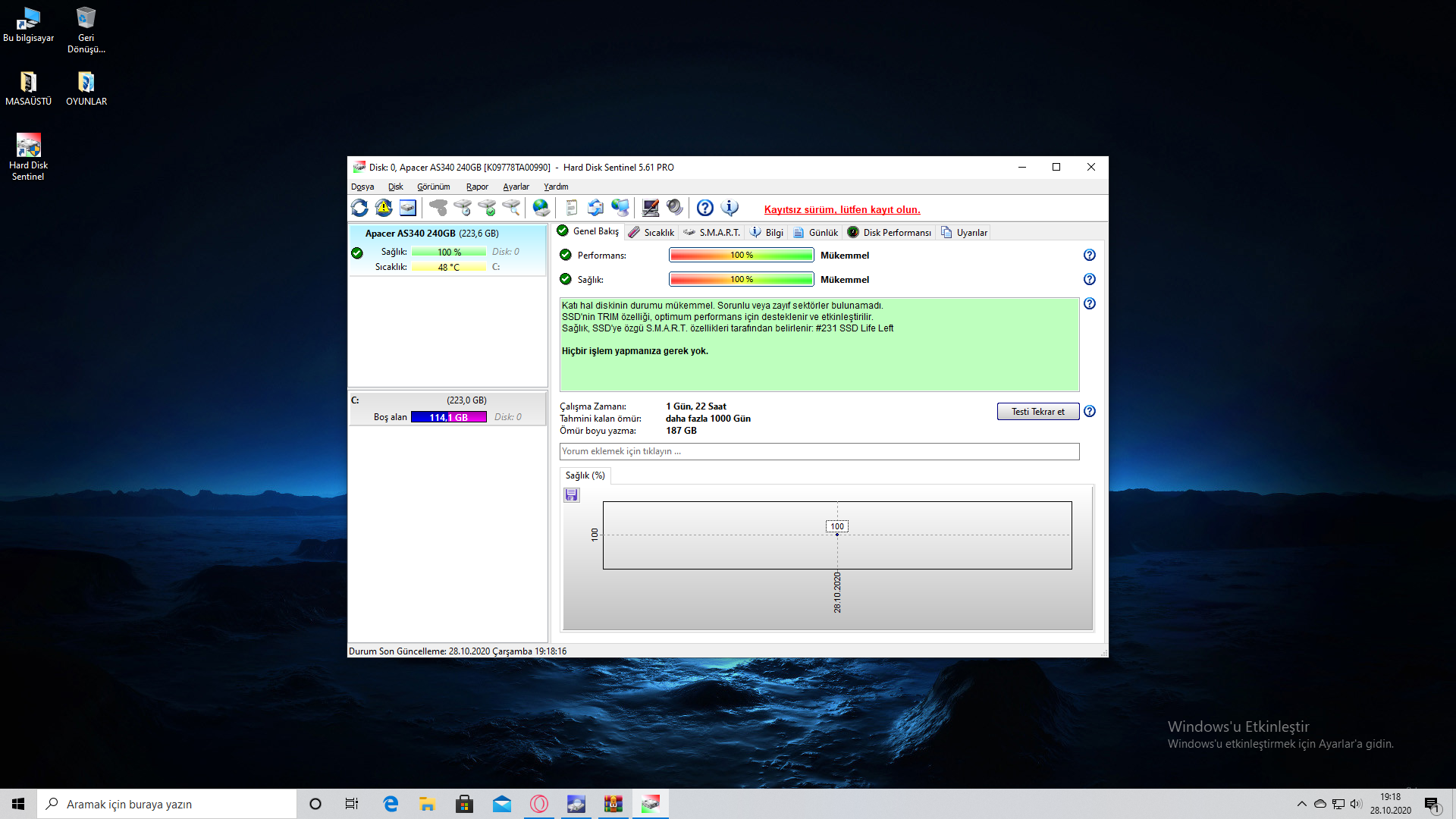Open Hard Disk Sentinel desktop shortcut
Screen dimensions: 1456x819
pyautogui.click(x=28, y=157)
